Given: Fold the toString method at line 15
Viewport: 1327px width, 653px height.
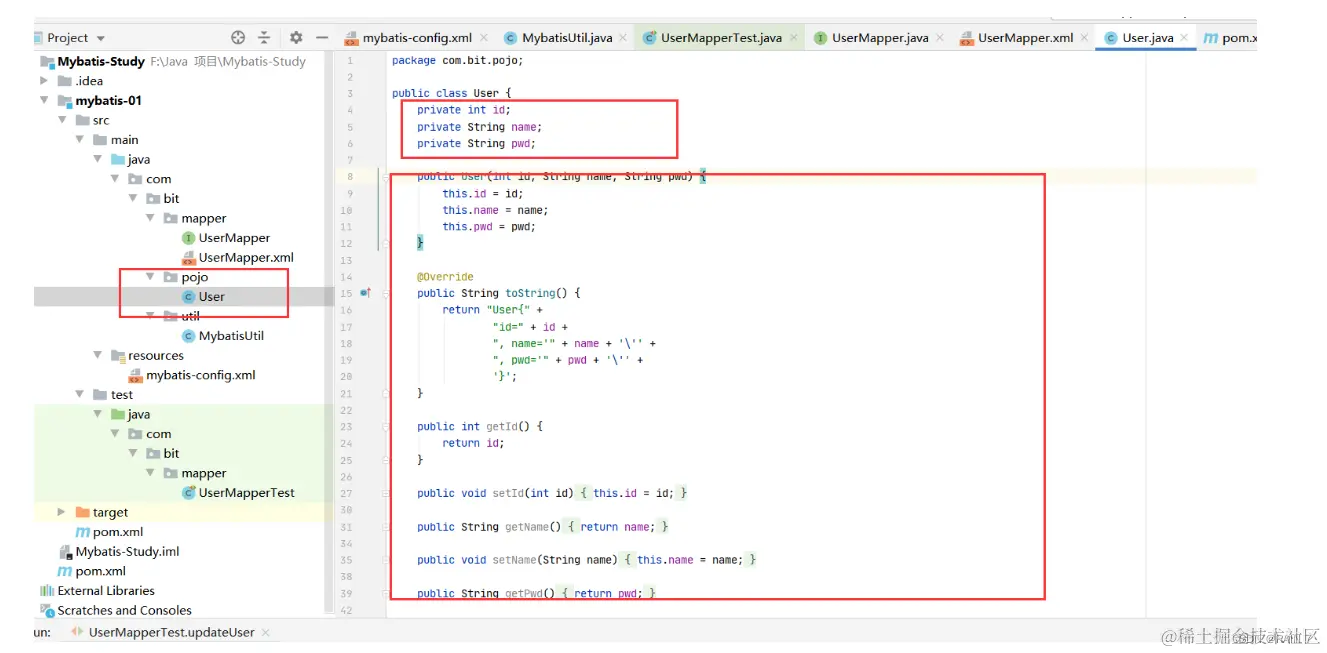Looking at the screenshot, I should (x=386, y=293).
